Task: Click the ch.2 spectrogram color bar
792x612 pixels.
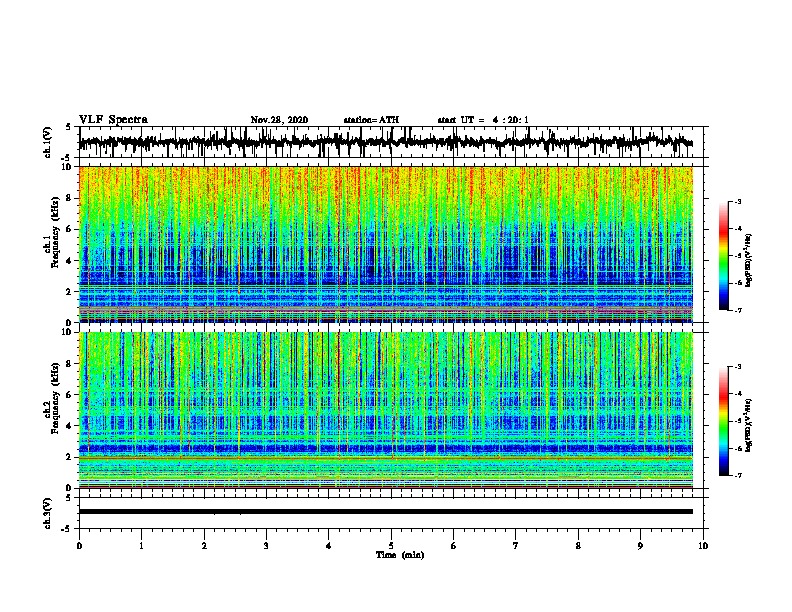Action: (x=723, y=421)
